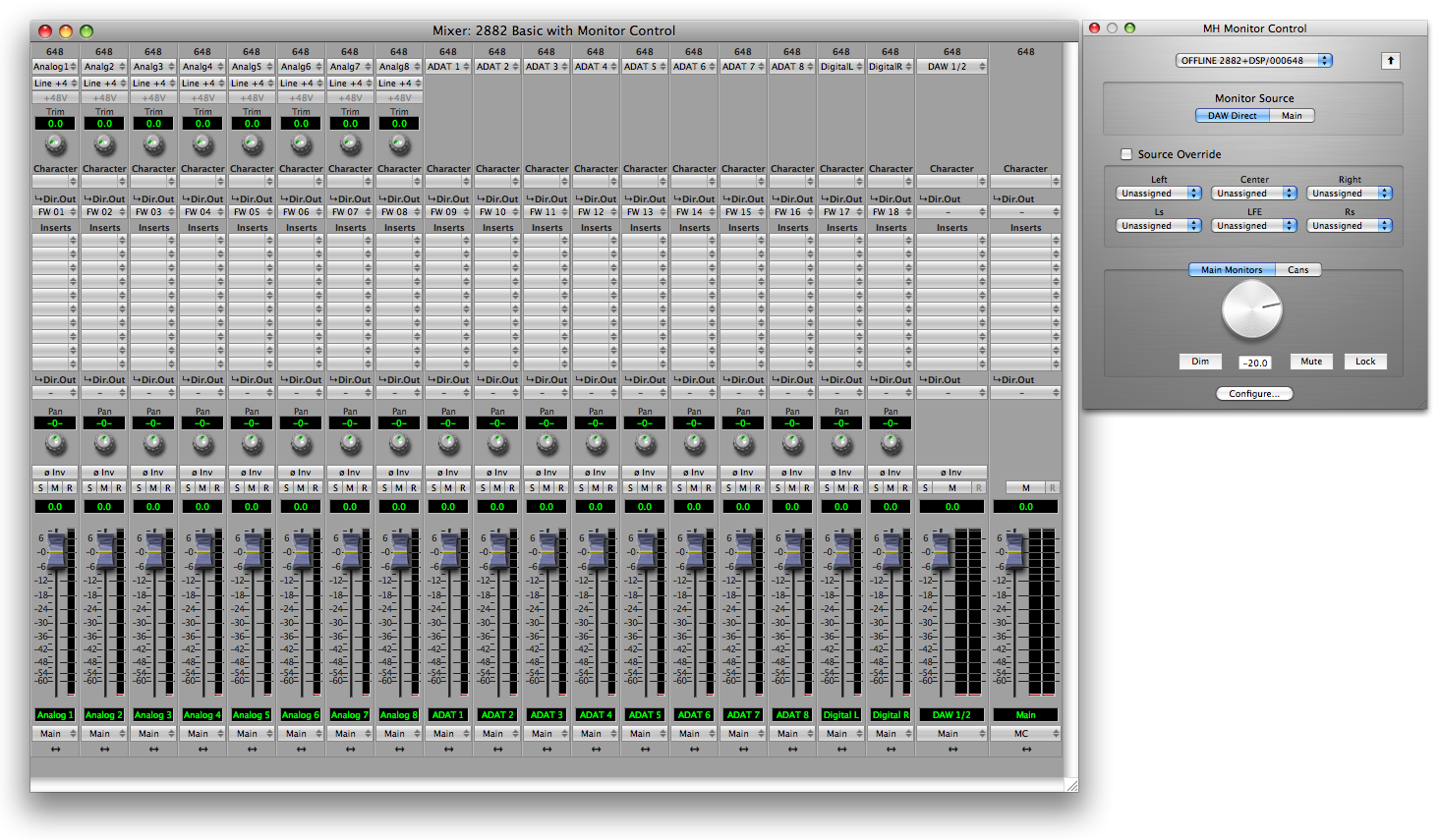Solo the Analog 1 channel

[x=41, y=488]
